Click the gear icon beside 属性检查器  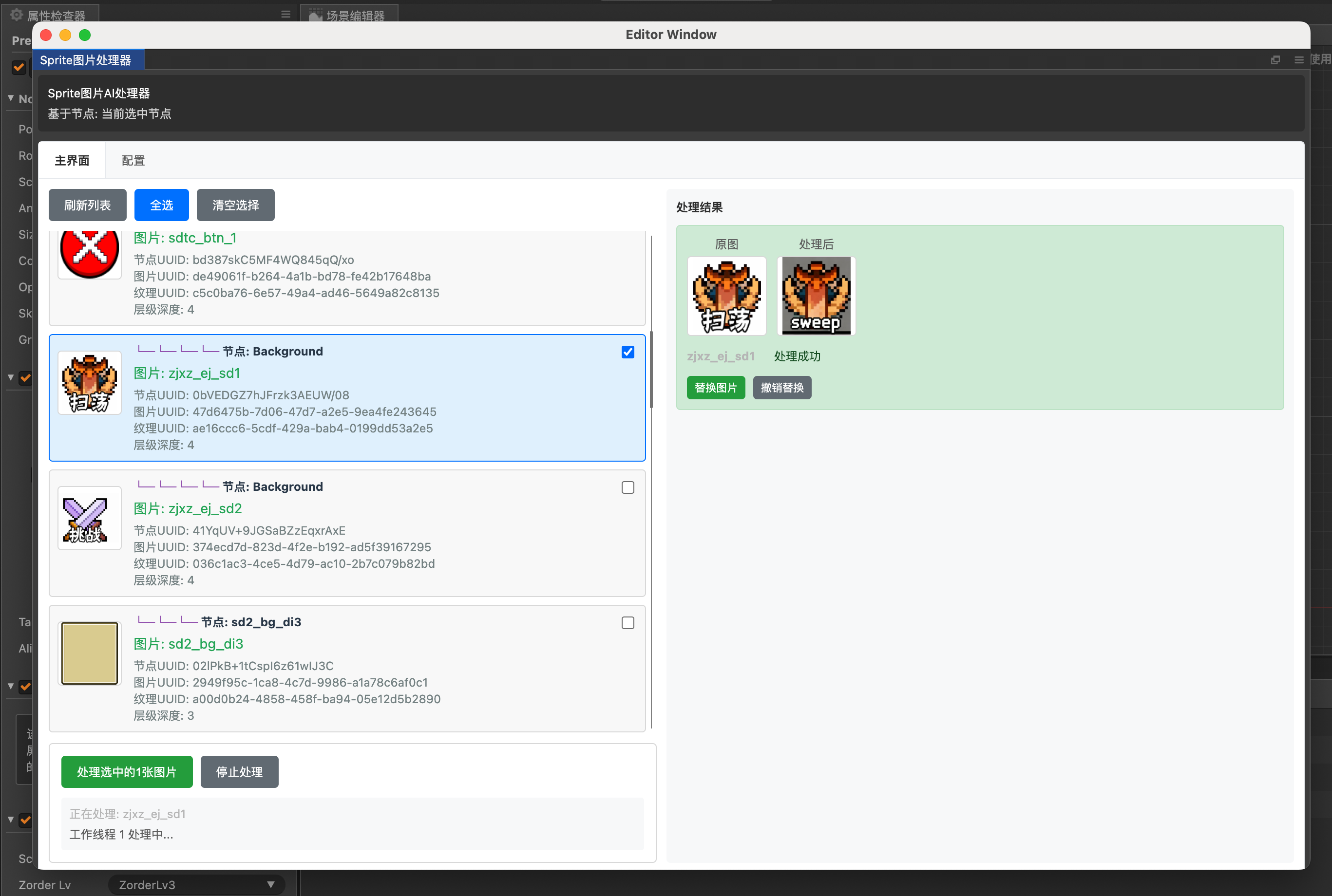click(16, 15)
